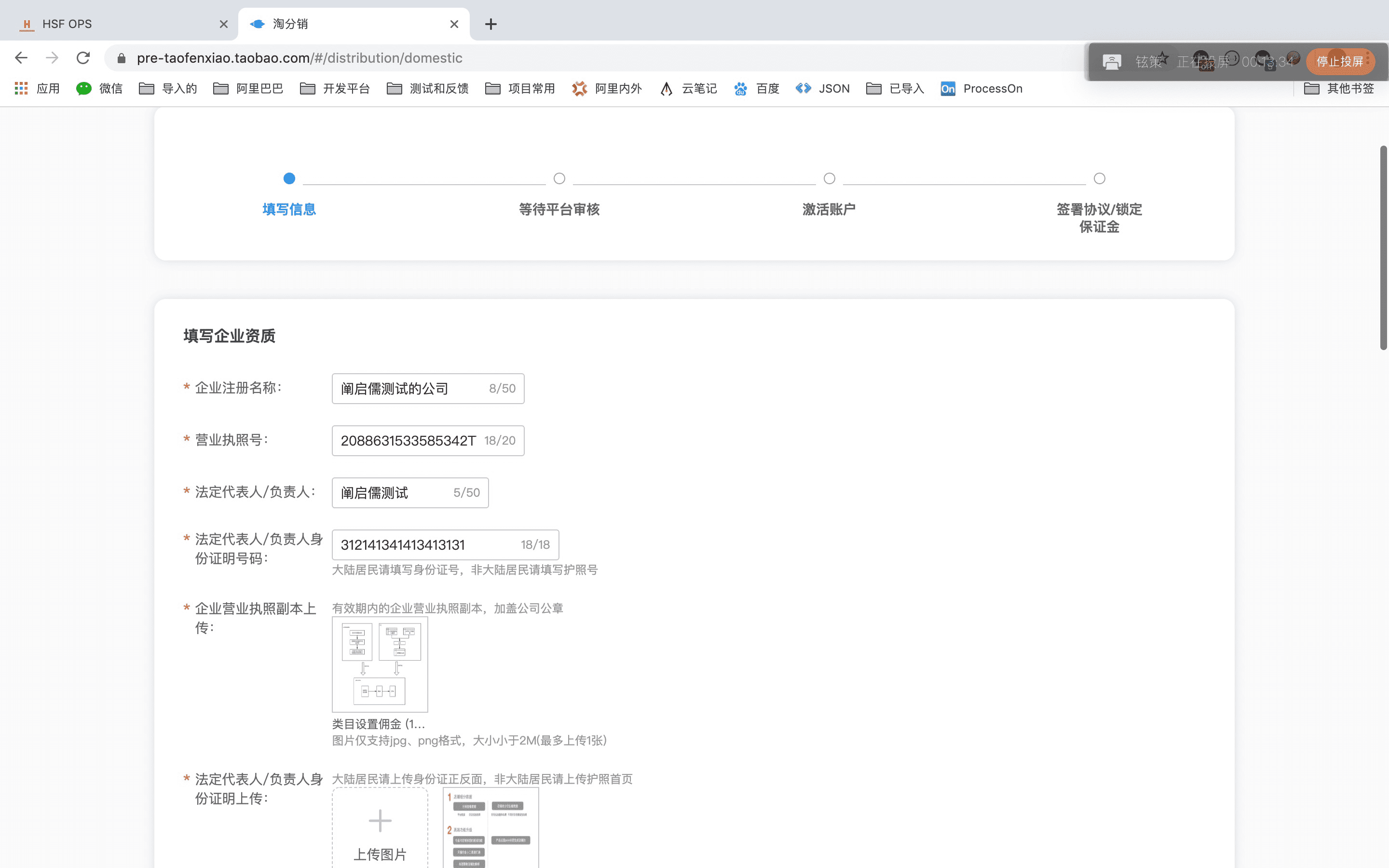This screenshot has width=1389, height=868.
Task: Click the 激活账户 step label
Action: coord(830,210)
